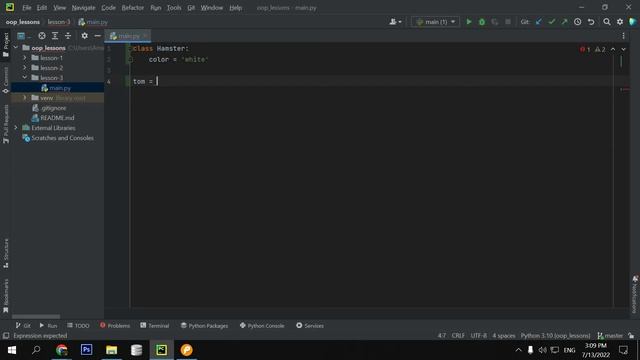Toggle read-only lock icon in status bar

pos(631,336)
